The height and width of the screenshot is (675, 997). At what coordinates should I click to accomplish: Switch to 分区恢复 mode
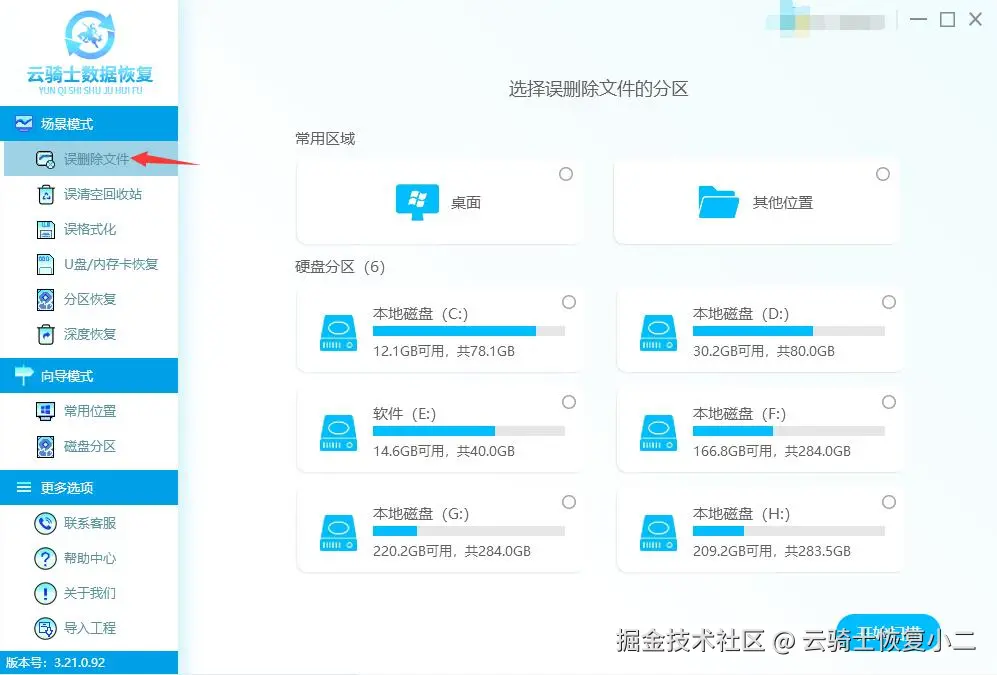pos(91,299)
